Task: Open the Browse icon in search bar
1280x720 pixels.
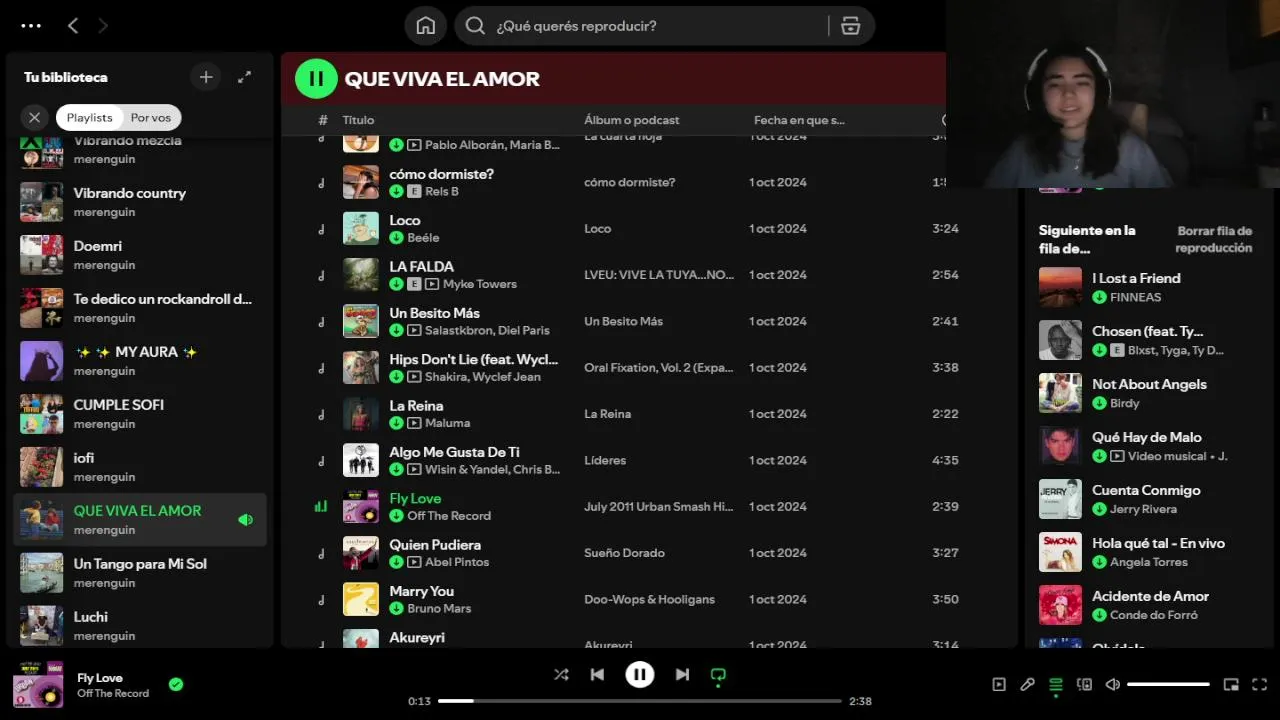Action: (x=851, y=26)
